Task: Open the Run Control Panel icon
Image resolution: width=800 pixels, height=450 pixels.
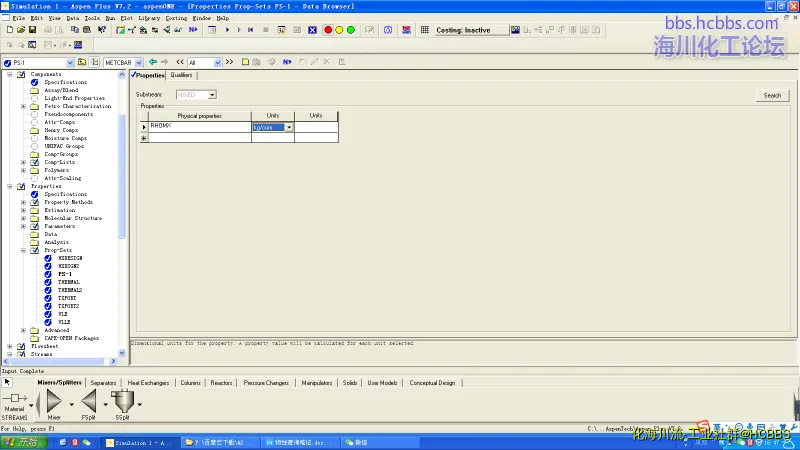Action: pyautogui.click(x=281, y=30)
